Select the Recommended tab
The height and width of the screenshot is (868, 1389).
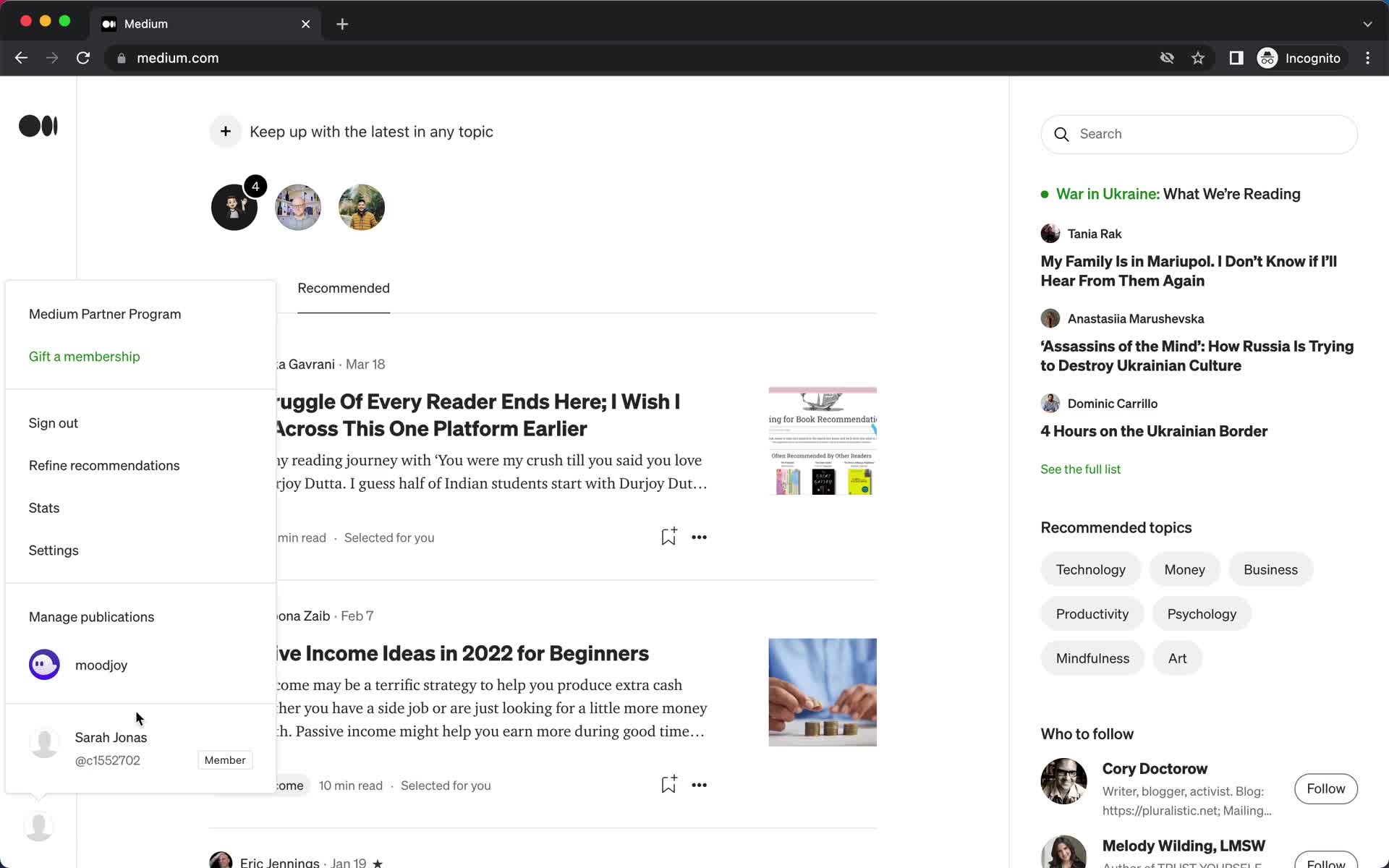pyautogui.click(x=343, y=288)
